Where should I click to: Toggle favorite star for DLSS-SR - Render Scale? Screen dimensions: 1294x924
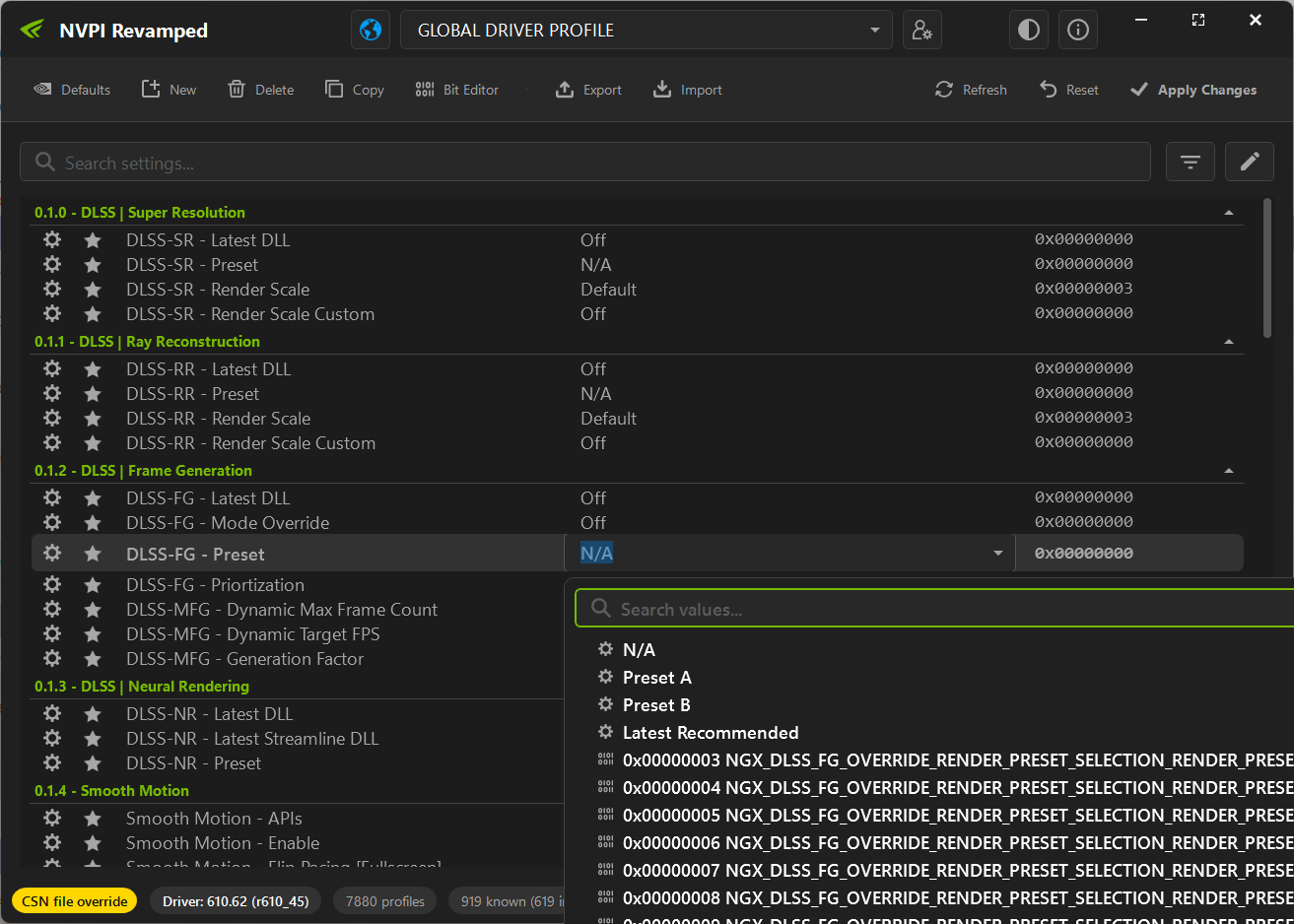coord(93,289)
